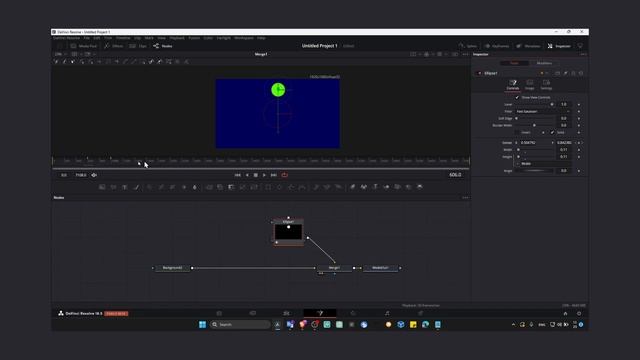Play the composition forward

point(264,175)
